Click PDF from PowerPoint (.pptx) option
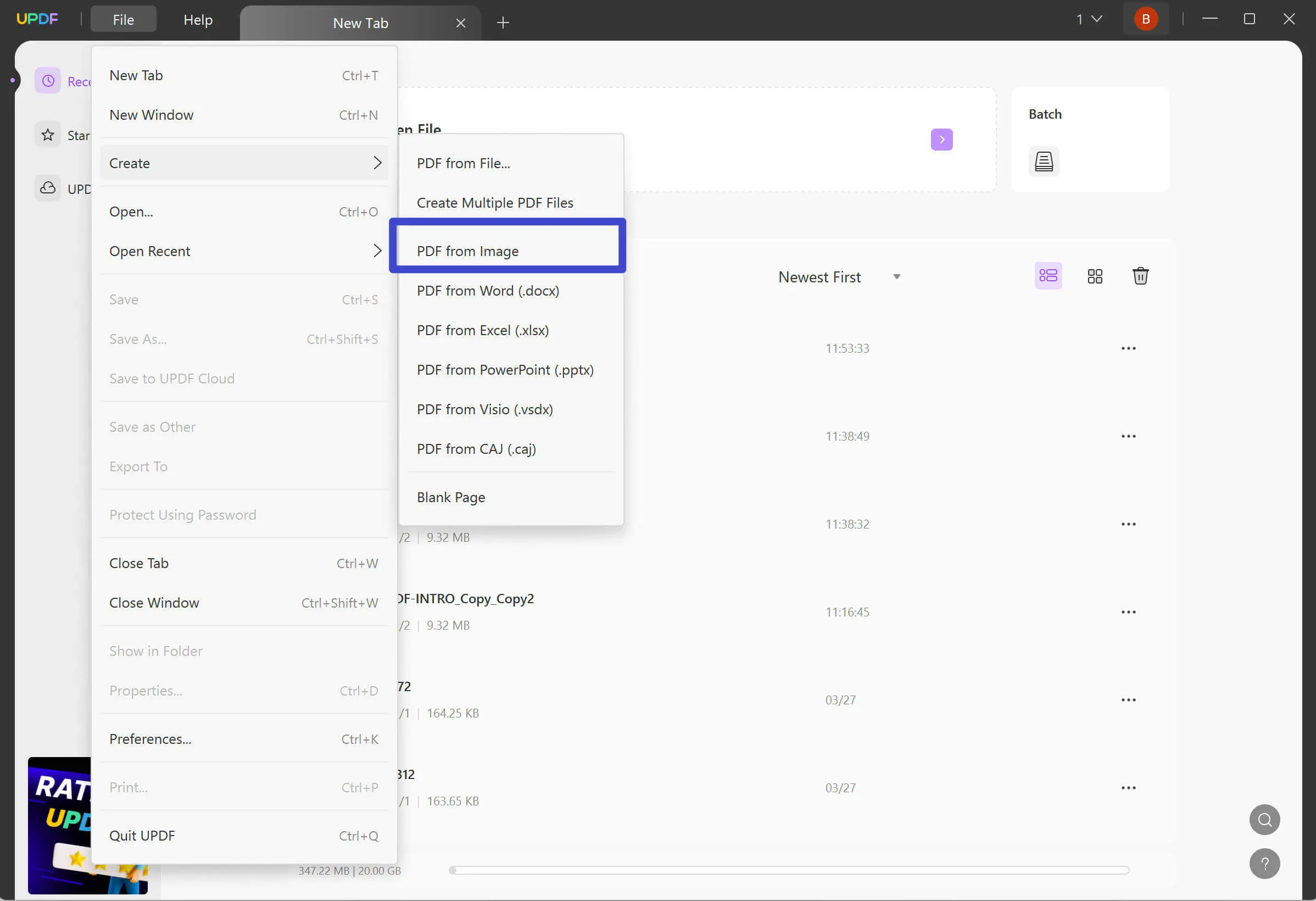1316x901 pixels. 505,369
